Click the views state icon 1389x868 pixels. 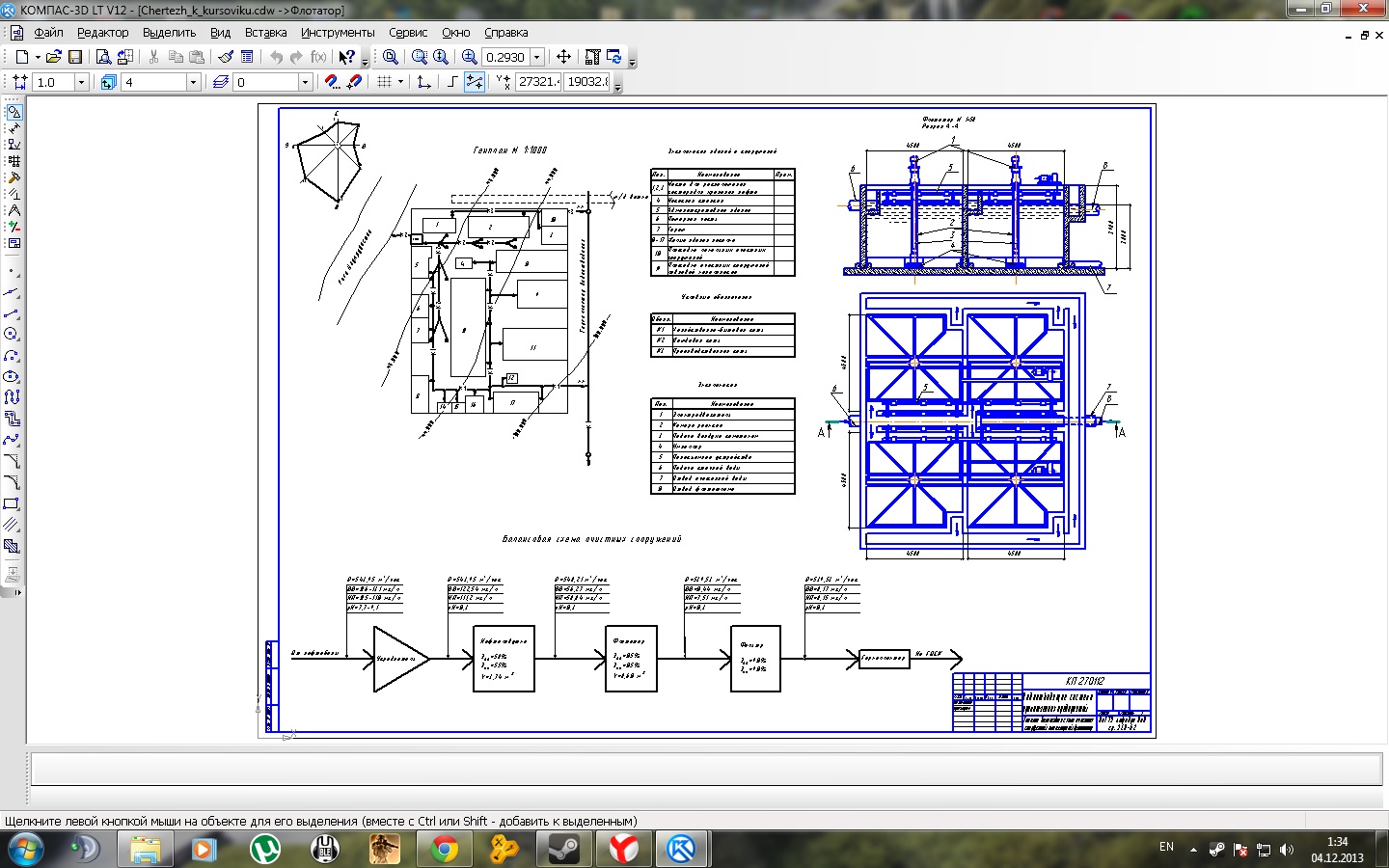[x=108, y=82]
